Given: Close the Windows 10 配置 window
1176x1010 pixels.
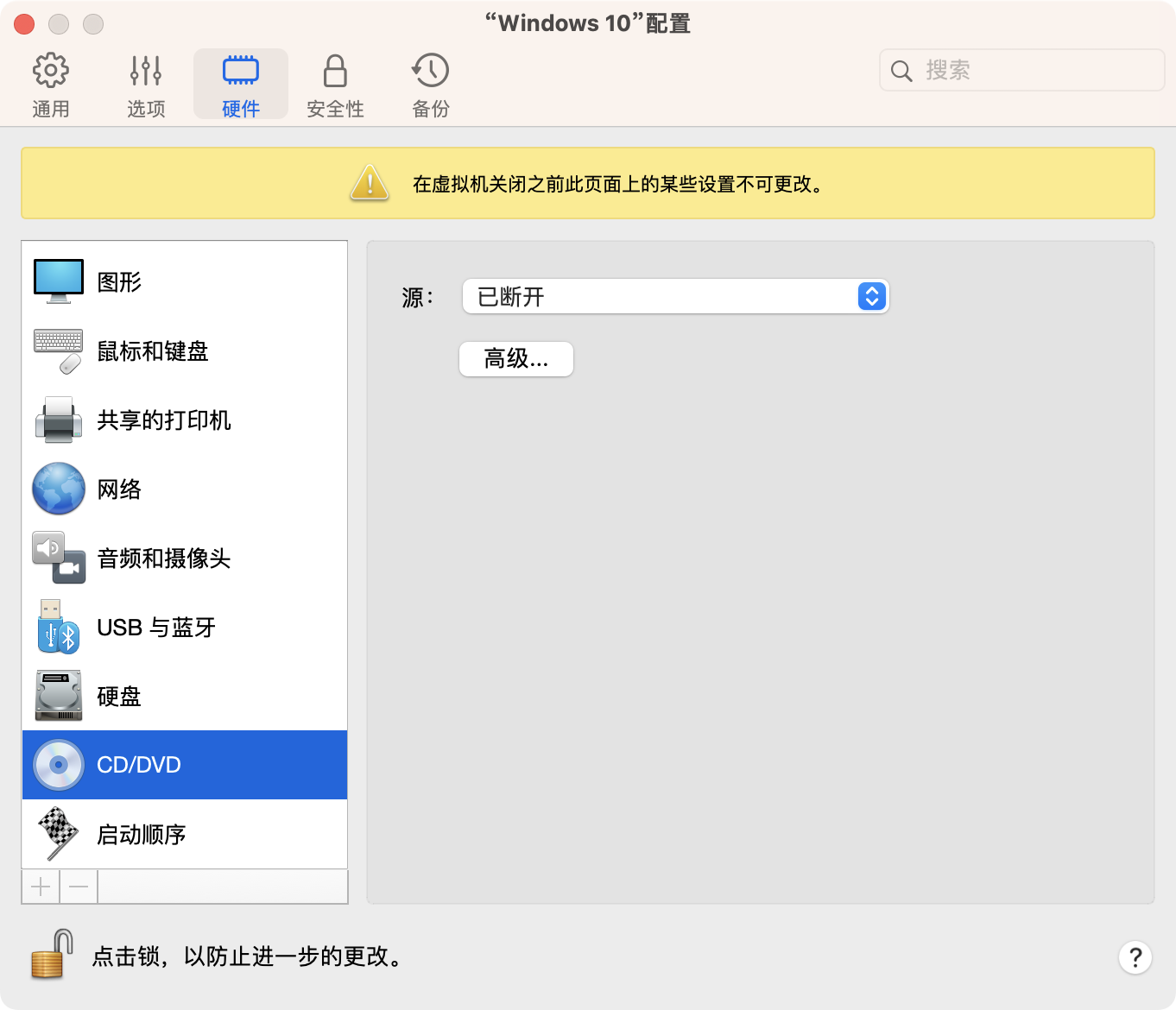Looking at the screenshot, I should [24, 24].
